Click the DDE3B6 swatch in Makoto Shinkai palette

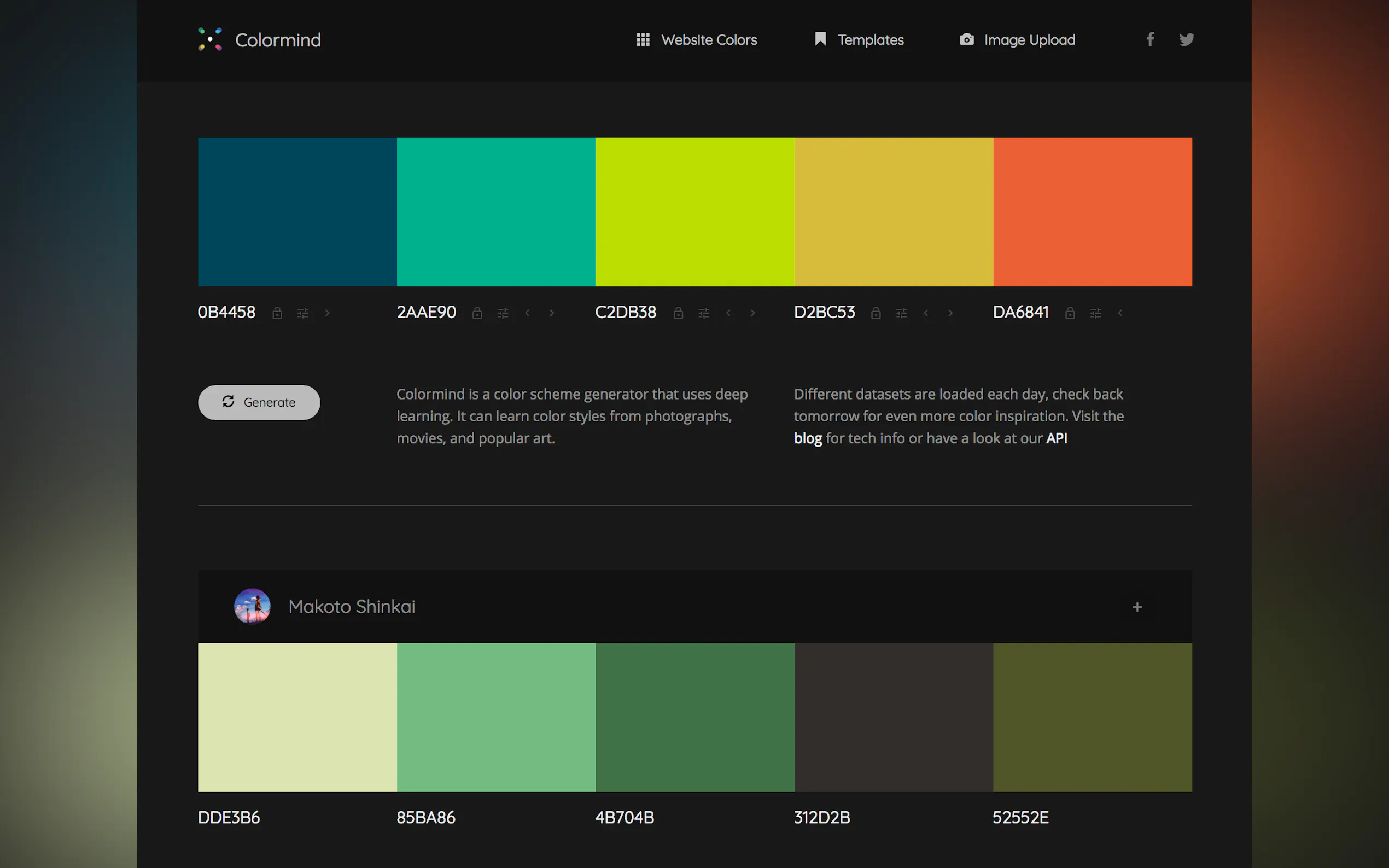pos(296,718)
